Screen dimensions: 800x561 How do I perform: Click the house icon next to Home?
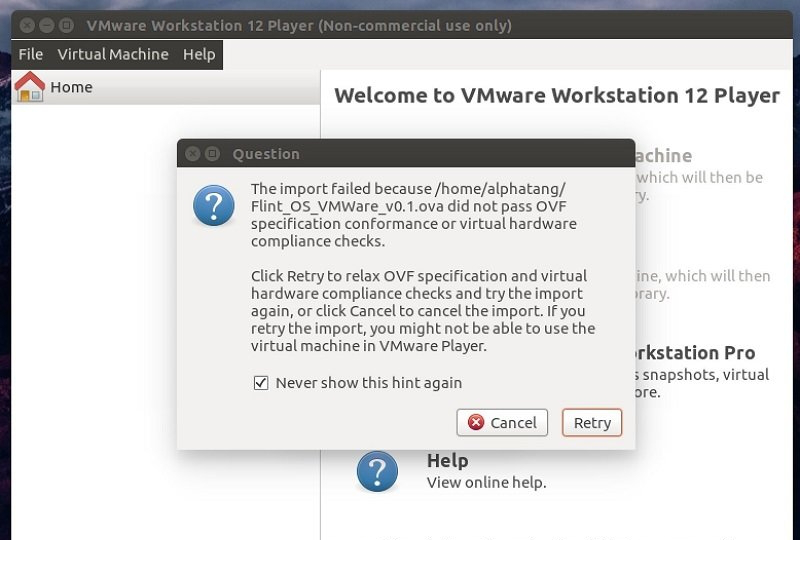pyautogui.click(x=30, y=87)
